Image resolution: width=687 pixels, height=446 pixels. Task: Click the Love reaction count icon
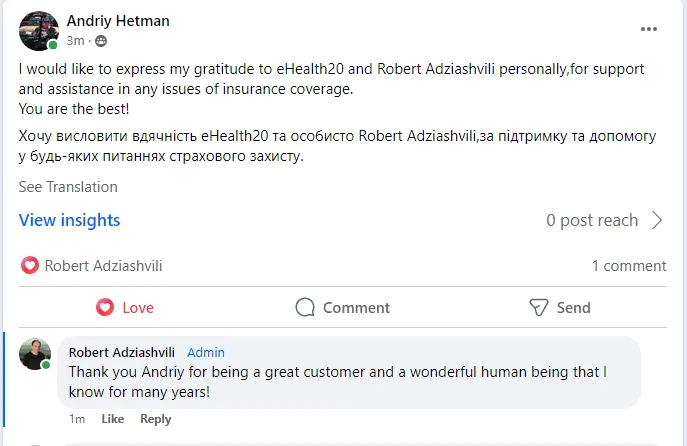29,266
